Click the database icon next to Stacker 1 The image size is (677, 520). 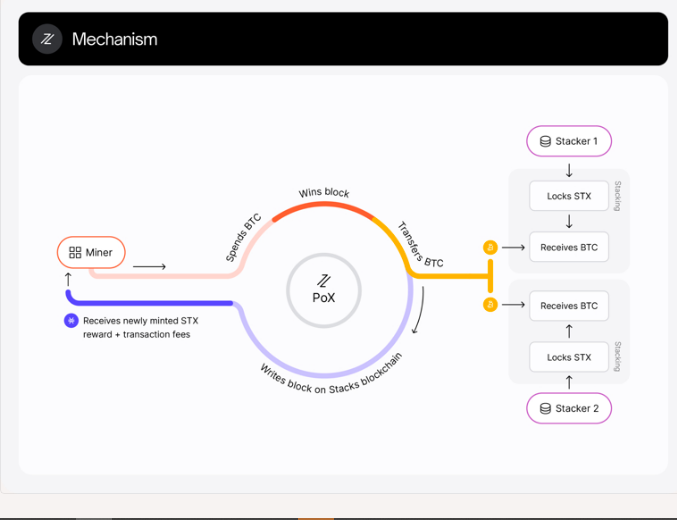click(x=545, y=141)
